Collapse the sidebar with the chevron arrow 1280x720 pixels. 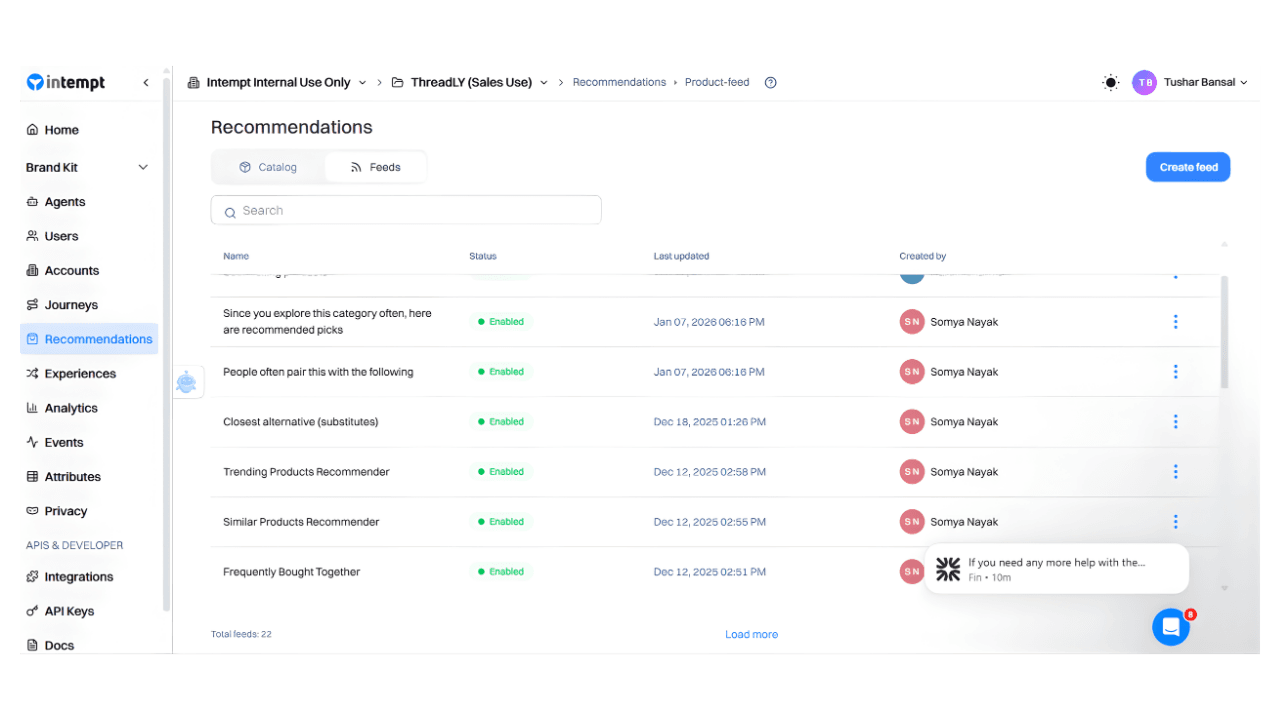click(x=146, y=83)
